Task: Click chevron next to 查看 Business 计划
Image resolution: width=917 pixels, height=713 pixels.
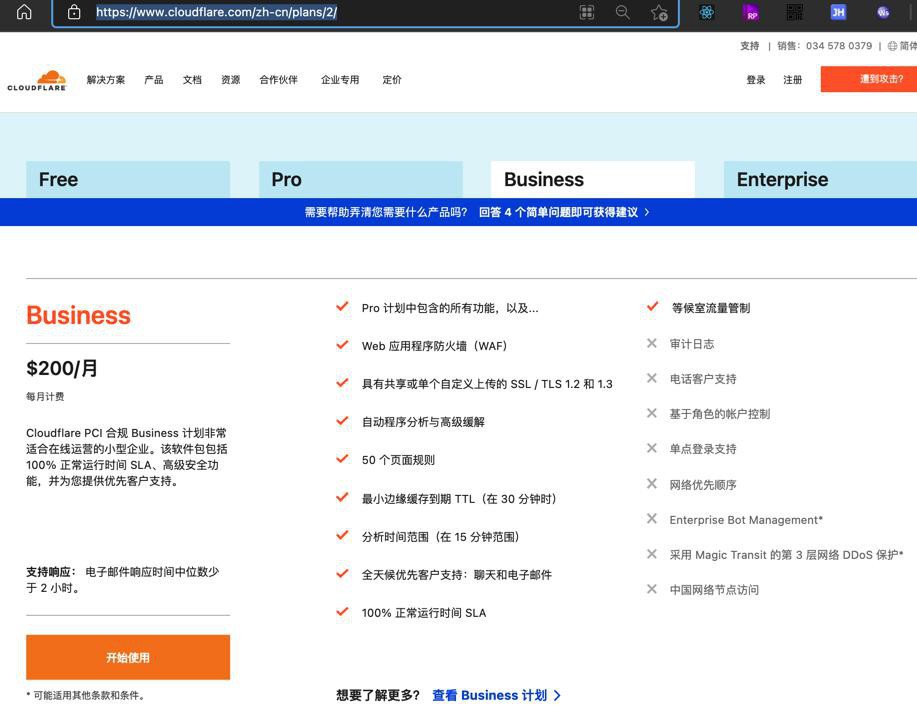Action: [x=557, y=695]
